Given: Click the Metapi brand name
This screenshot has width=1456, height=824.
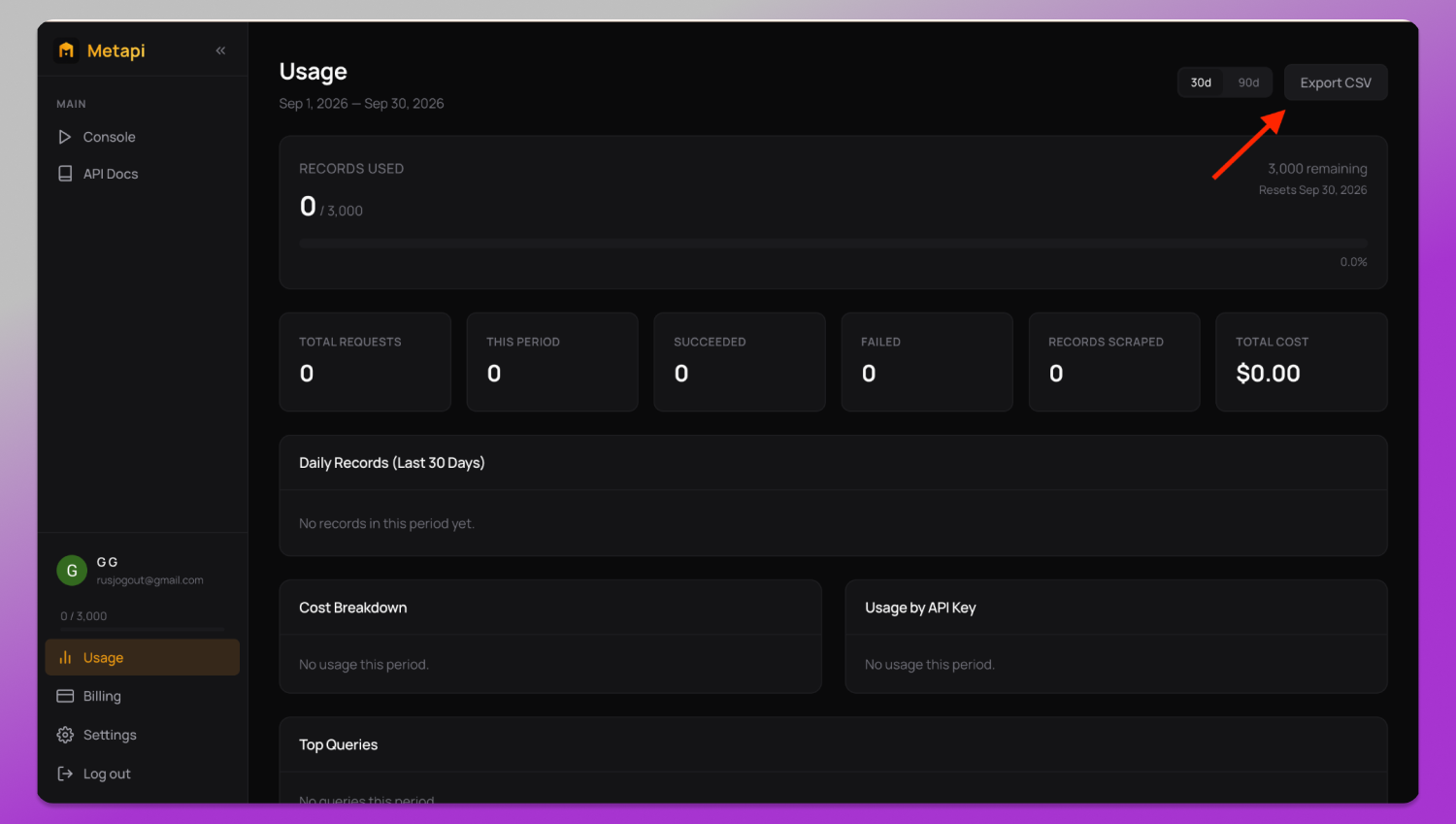Looking at the screenshot, I should click(x=116, y=50).
